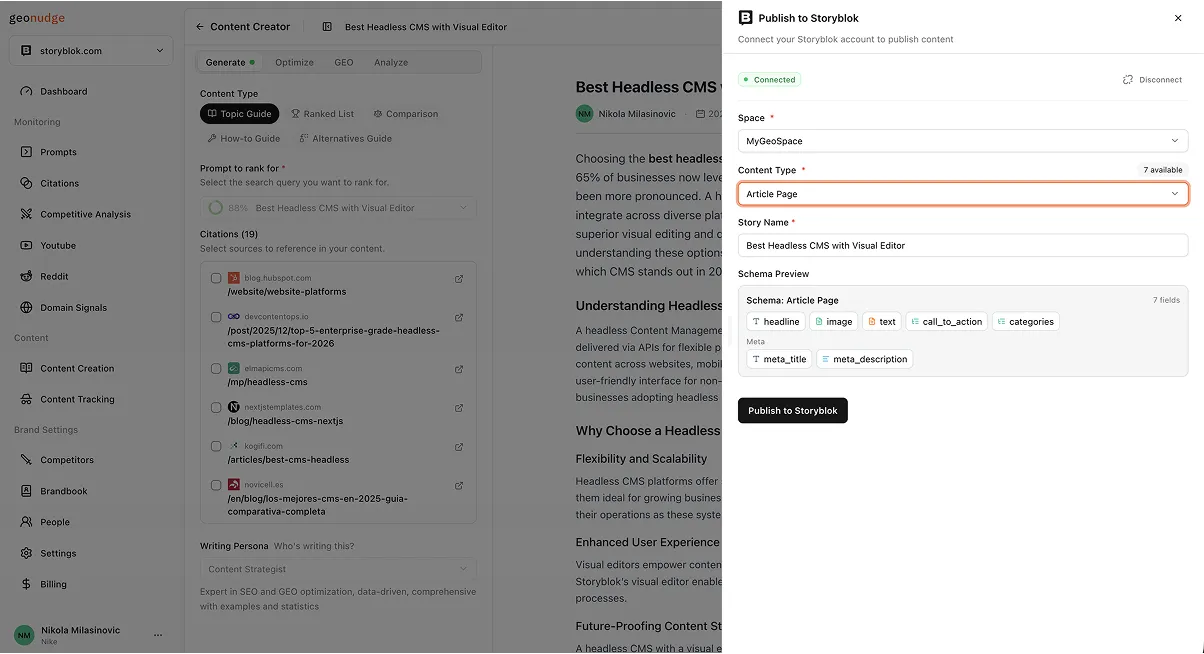Click the Publish to Storyblok button
Screen dimensions: 1204x654
pos(792,410)
